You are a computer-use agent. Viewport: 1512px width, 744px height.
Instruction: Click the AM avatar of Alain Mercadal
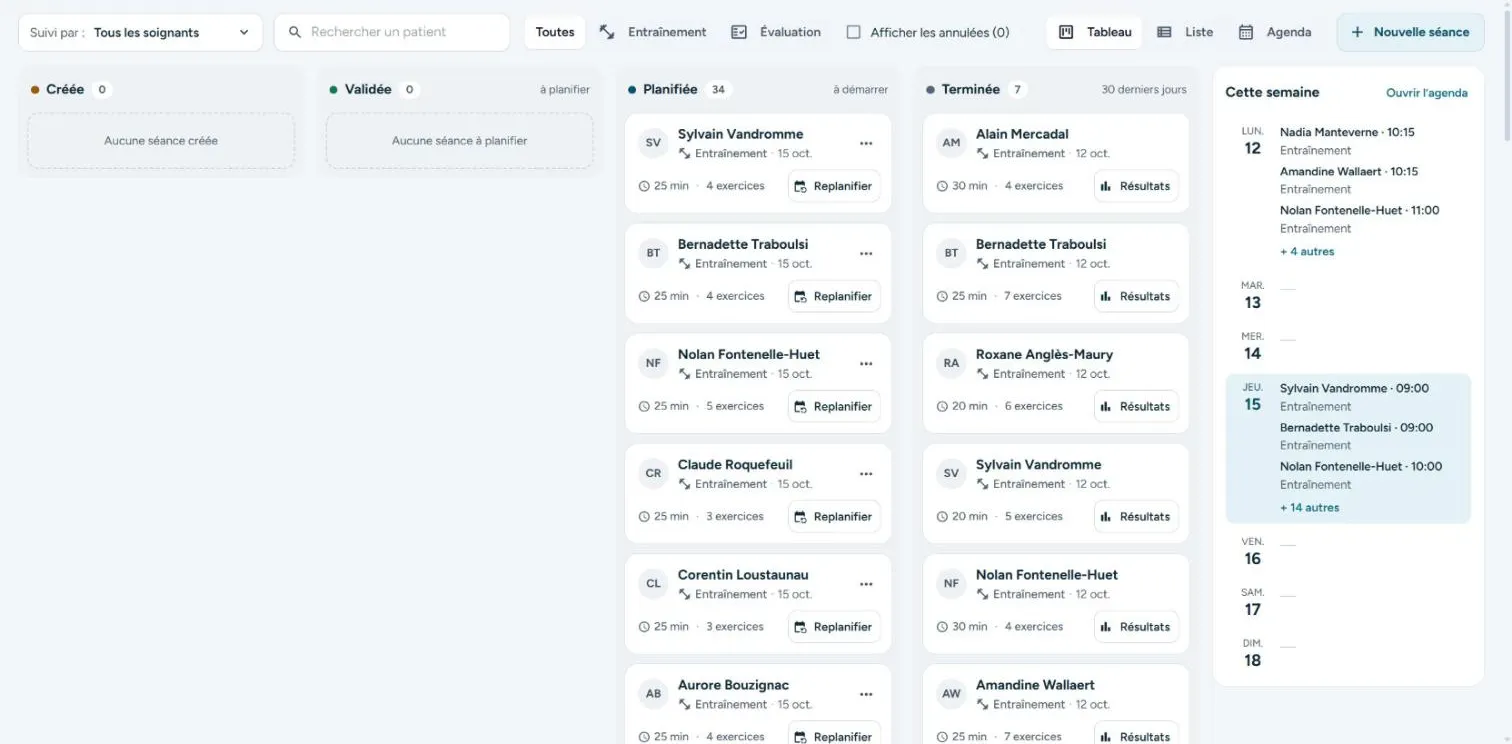(x=951, y=143)
